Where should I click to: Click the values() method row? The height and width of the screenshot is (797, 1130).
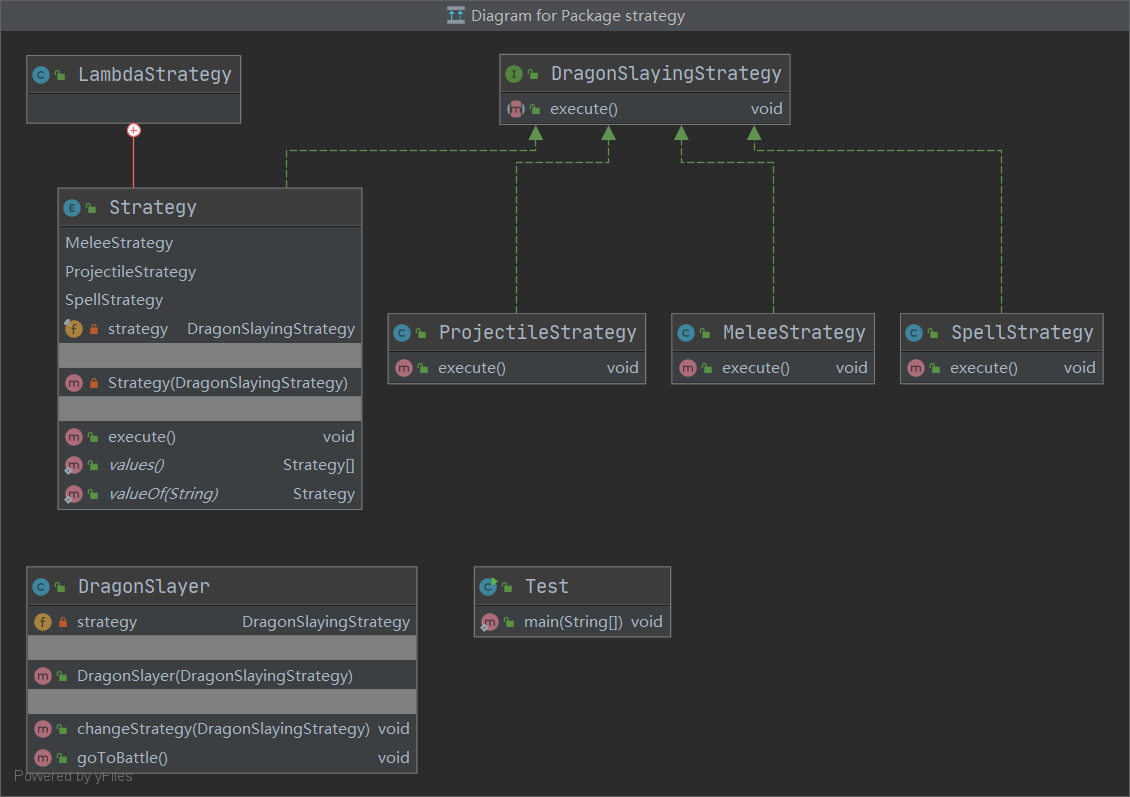(x=210, y=466)
